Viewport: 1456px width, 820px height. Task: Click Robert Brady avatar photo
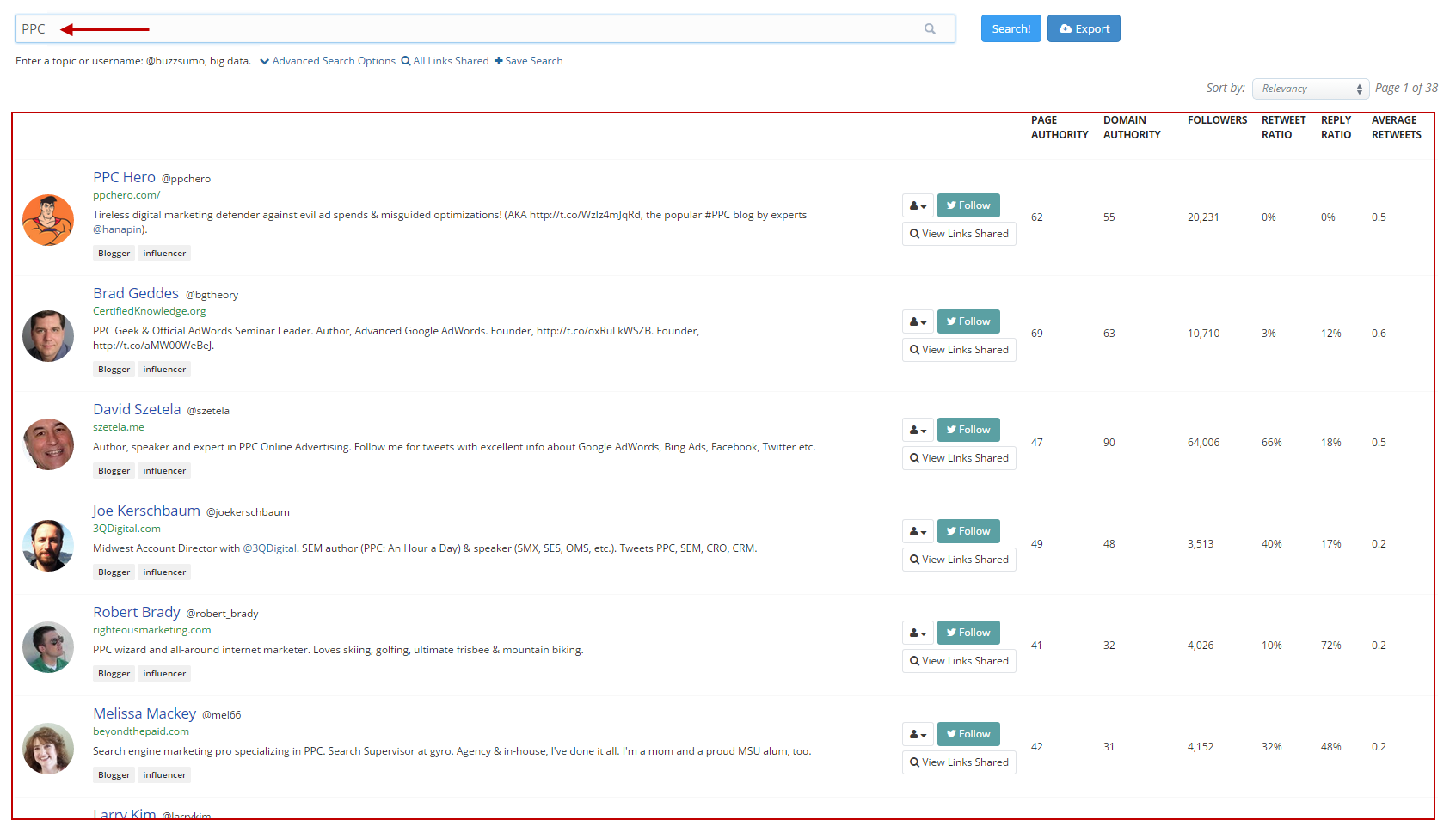(48, 647)
